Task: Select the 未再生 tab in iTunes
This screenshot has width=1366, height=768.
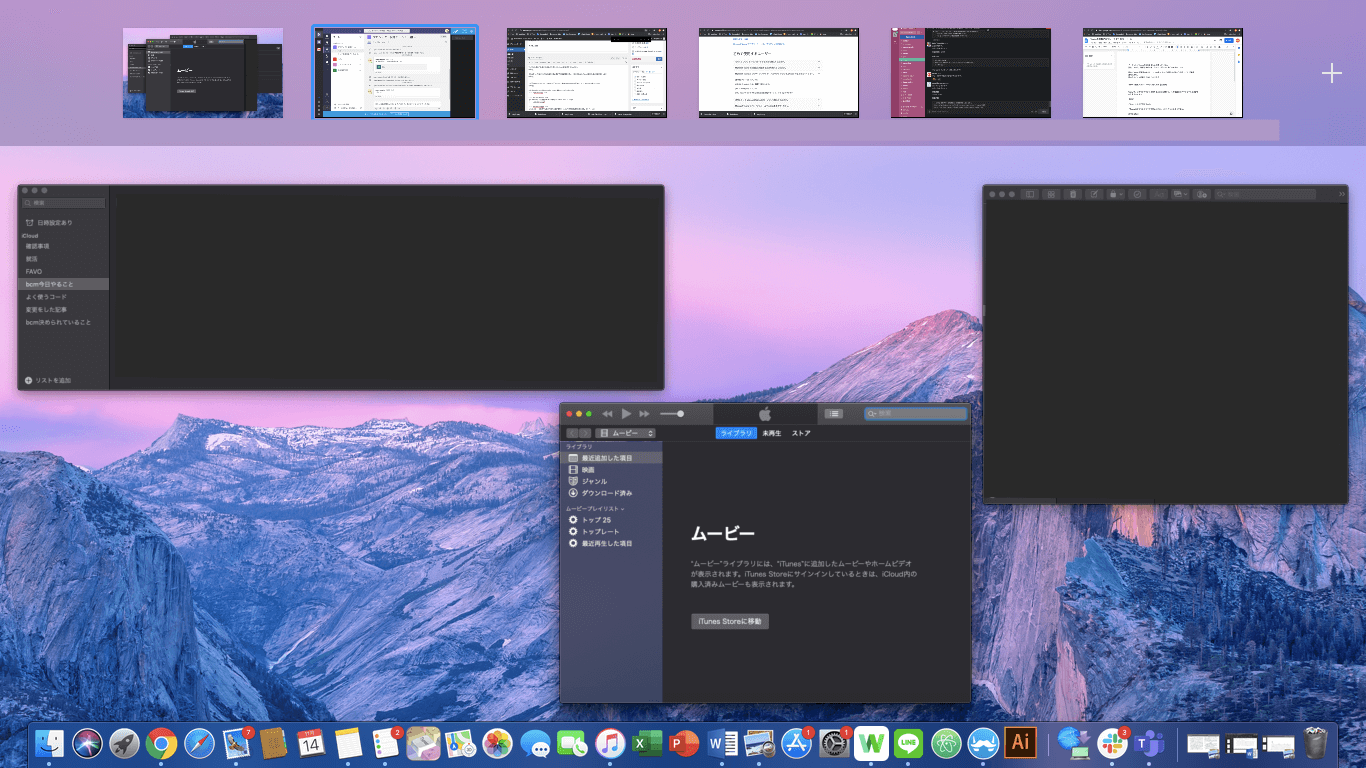Action: coord(771,434)
